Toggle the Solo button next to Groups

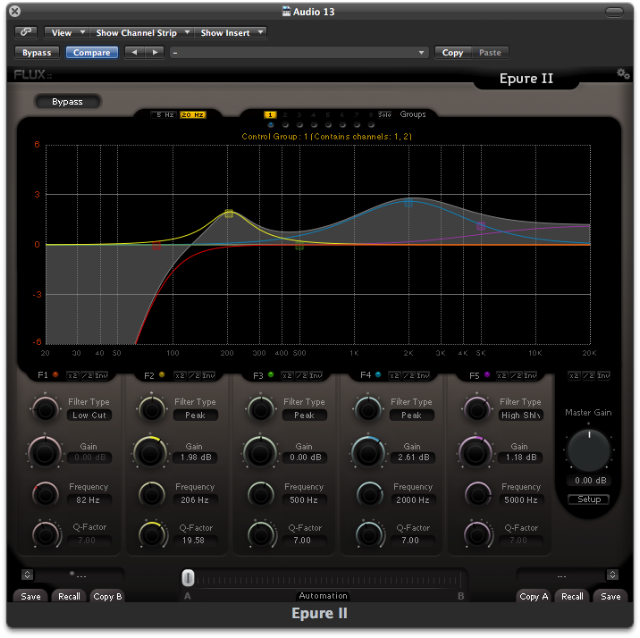[384, 114]
